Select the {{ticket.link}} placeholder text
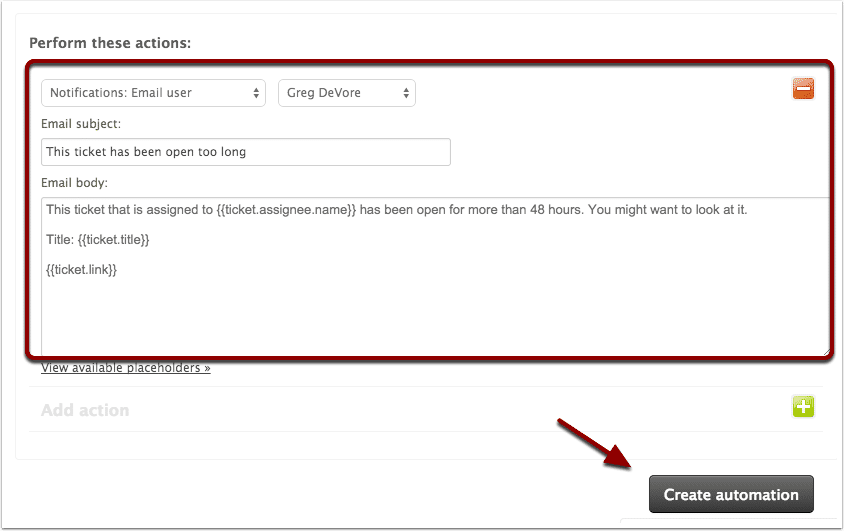The height and width of the screenshot is (531, 844). coord(81,270)
